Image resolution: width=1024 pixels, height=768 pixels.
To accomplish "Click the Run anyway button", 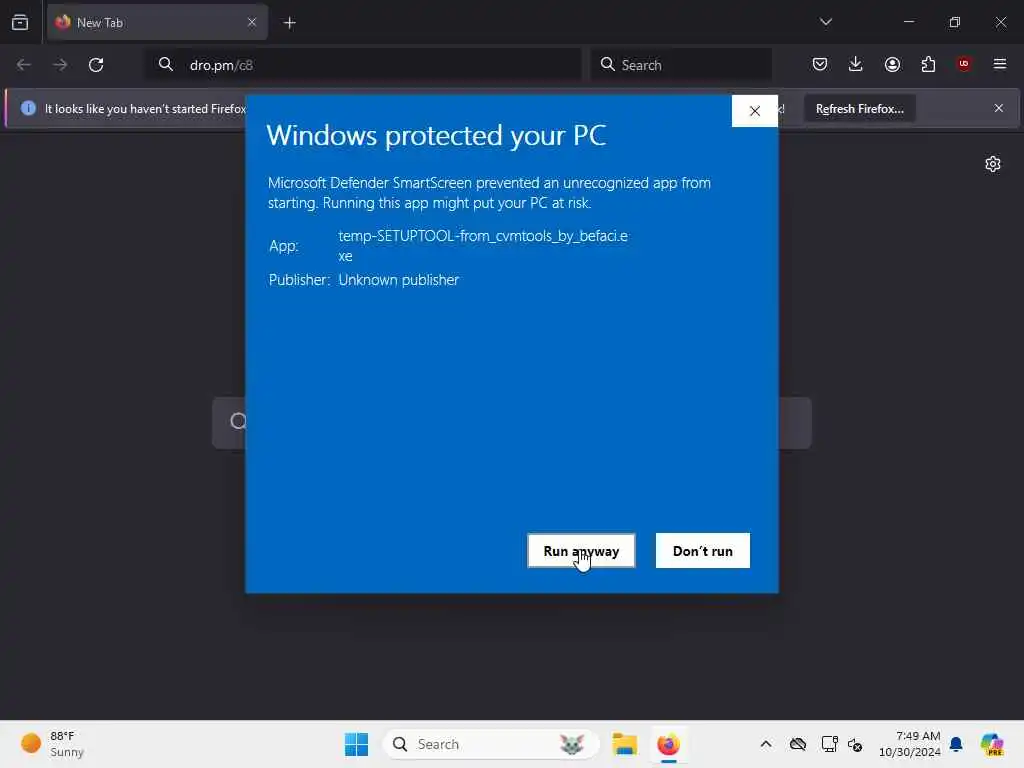I will click(581, 551).
